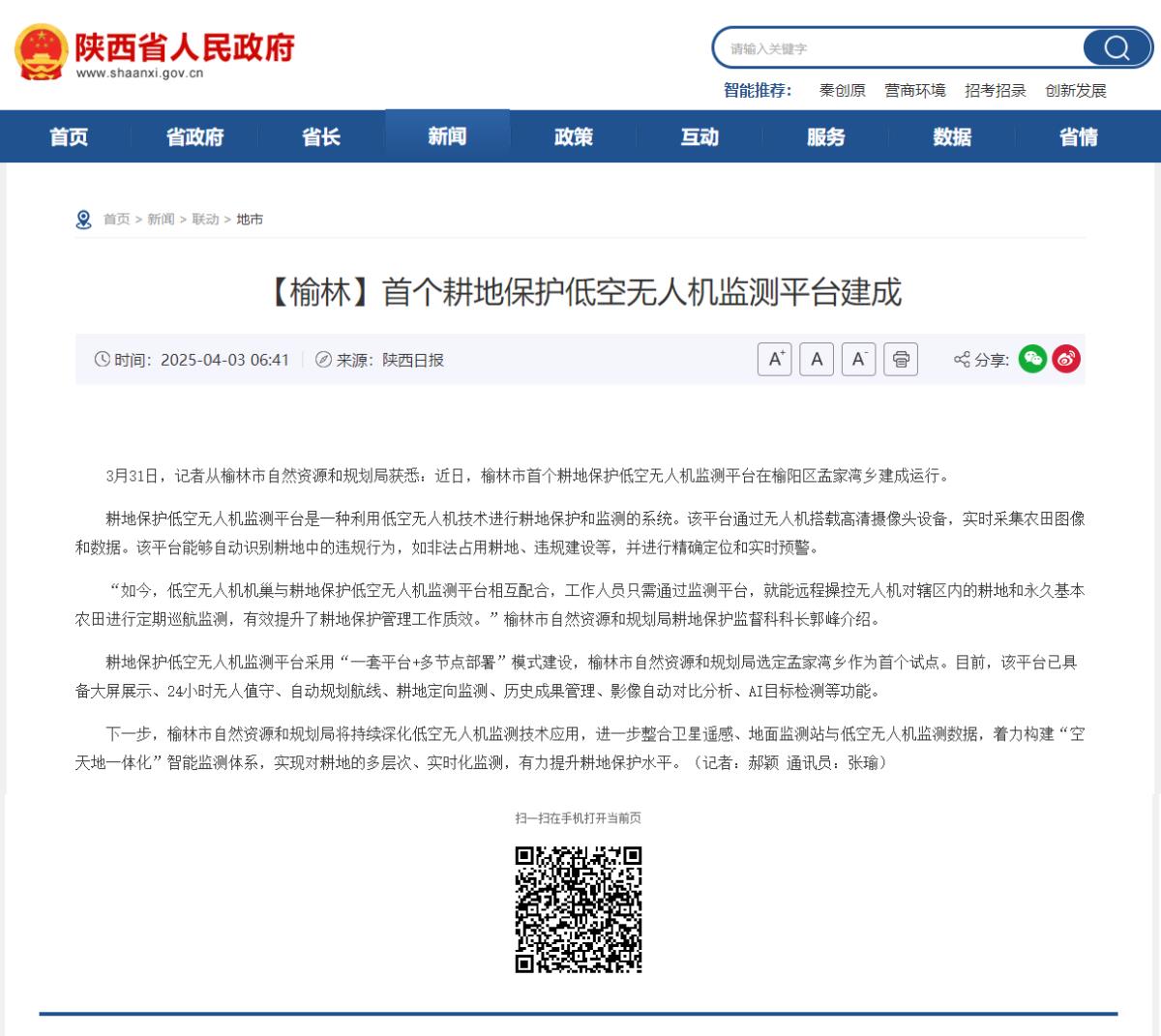Image resolution: width=1161 pixels, height=1036 pixels.
Task: Switch to the 新闻 navigation tab
Action: pyautogui.click(x=446, y=135)
